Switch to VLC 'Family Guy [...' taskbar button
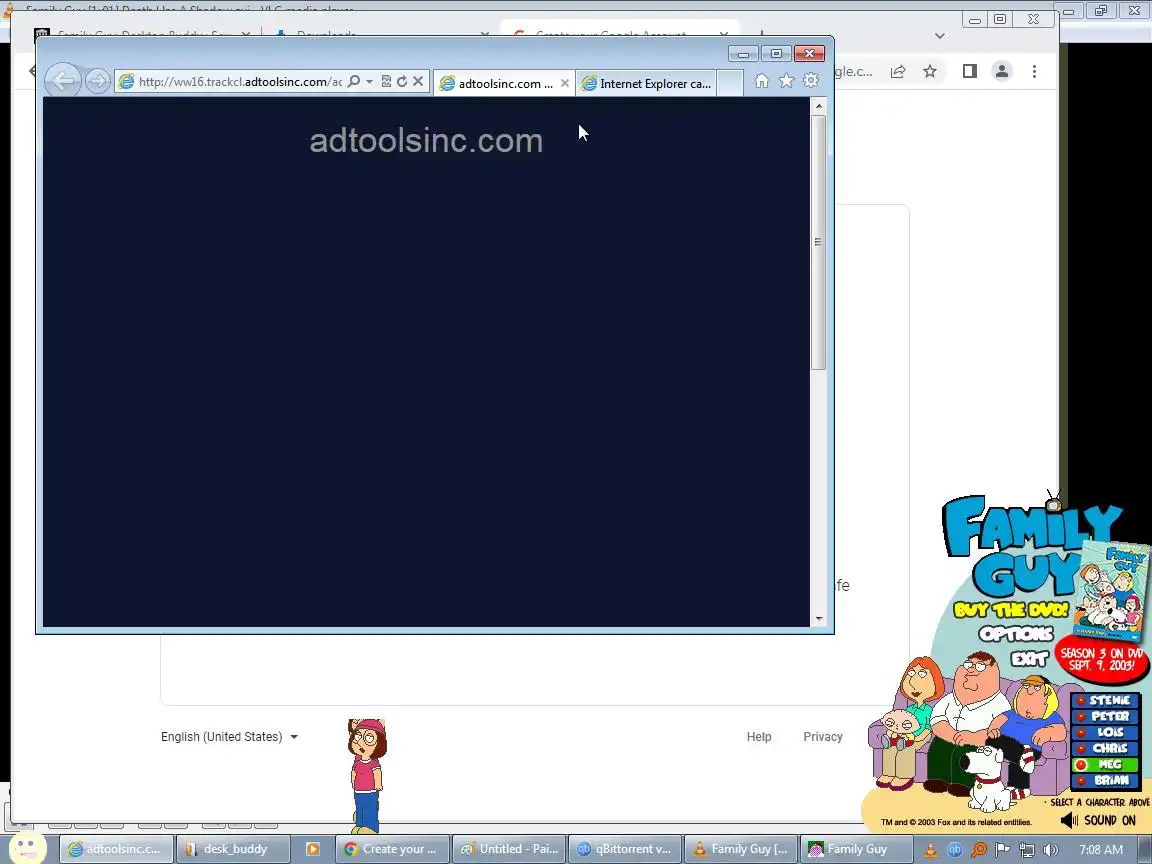Image resolution: width=1152 pixels, height=864 pixels. (741, 849)
